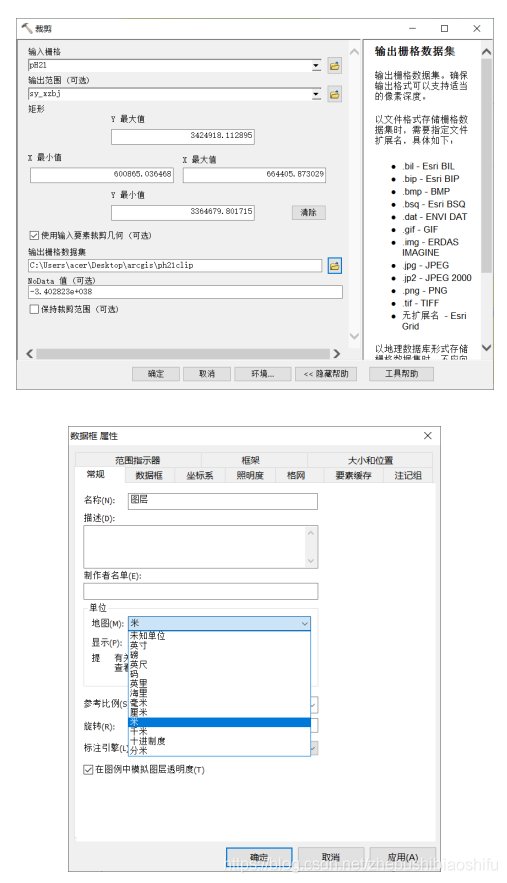Image resolution: width=507 pixels, height=883 pixels.
Task: Click 隐藏帮助 button
Action: pos(326,374)
